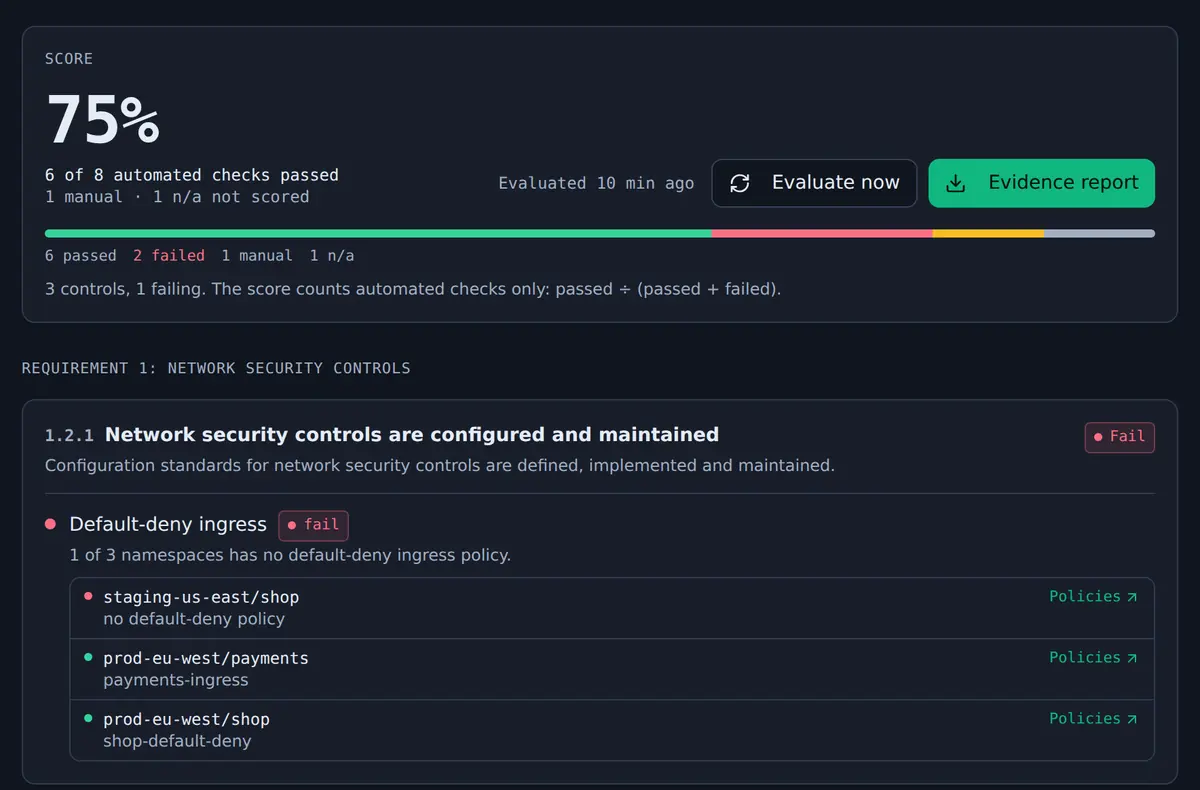This screenshot has width=1200, height=790.
Task: Click control title 'Network security controls are configured'
Action: (x=412, y=435)
